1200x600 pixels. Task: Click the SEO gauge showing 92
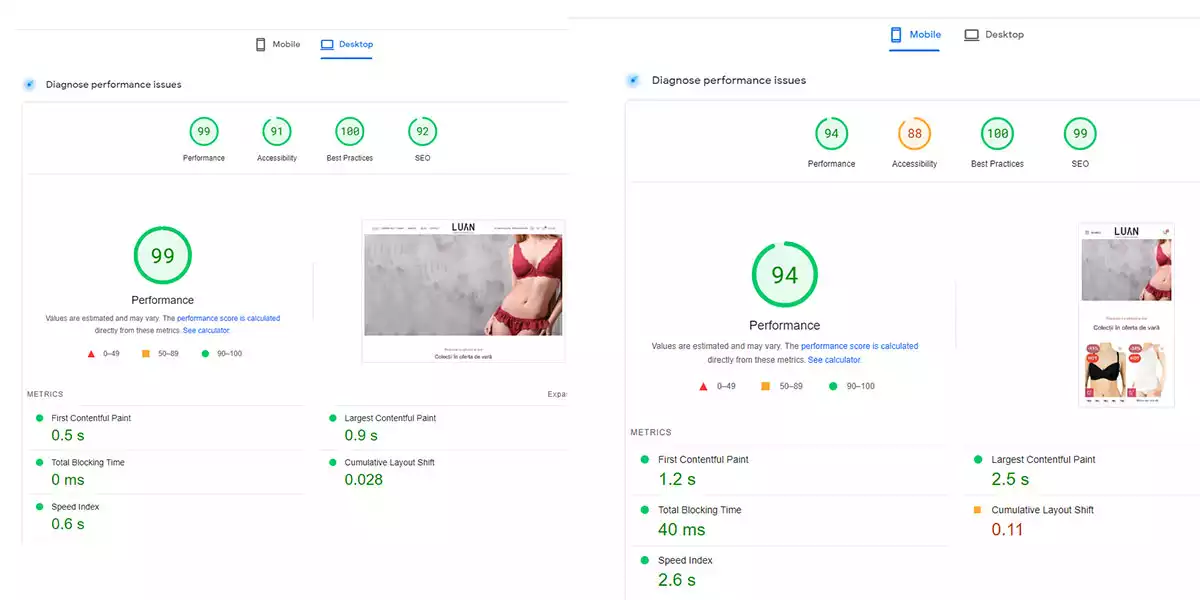click(x=422, y=131)
